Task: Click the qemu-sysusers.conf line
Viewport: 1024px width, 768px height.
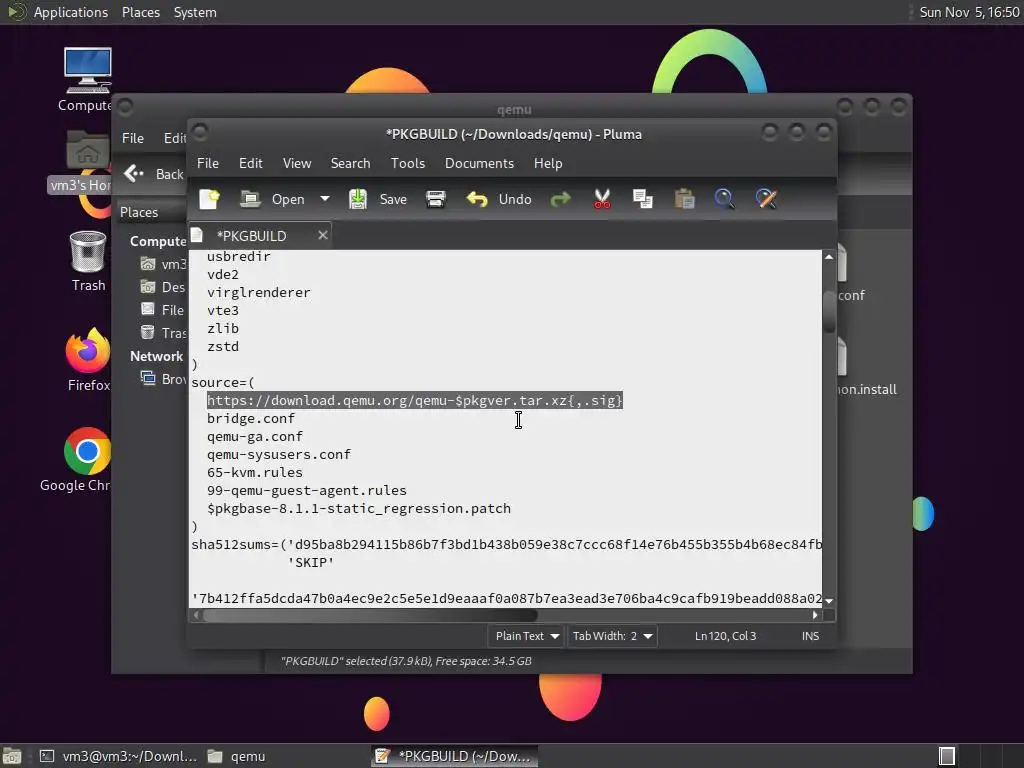Action: click(279, 455)
